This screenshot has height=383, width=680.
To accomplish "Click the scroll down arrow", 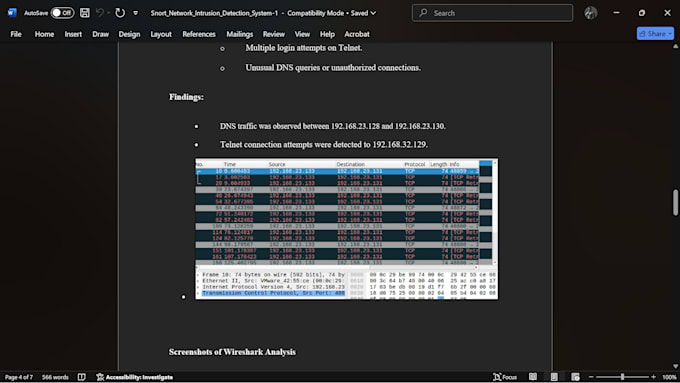I will click(675, 366).
